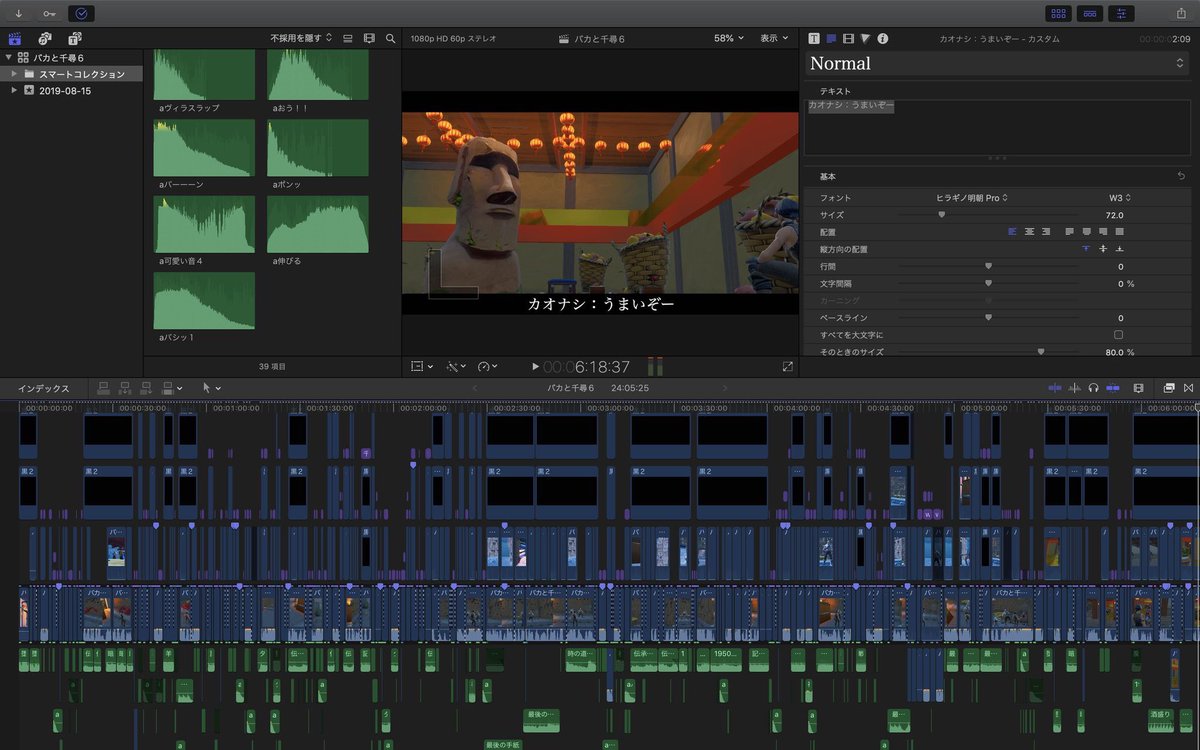Adjust the 文字間隔 tracking slider
1200x750 pixels.
[988, 283]
